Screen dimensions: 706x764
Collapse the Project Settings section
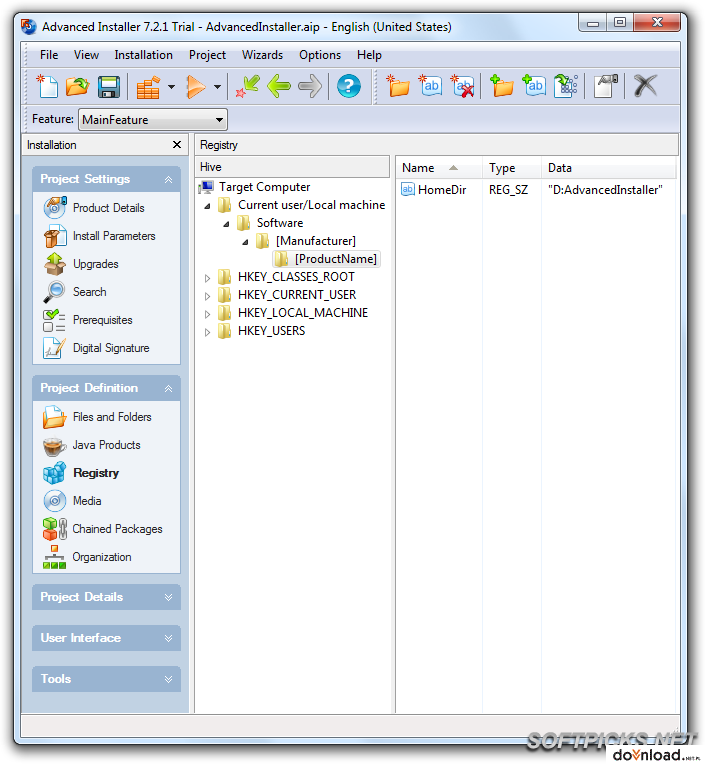(x=168, y=179)
